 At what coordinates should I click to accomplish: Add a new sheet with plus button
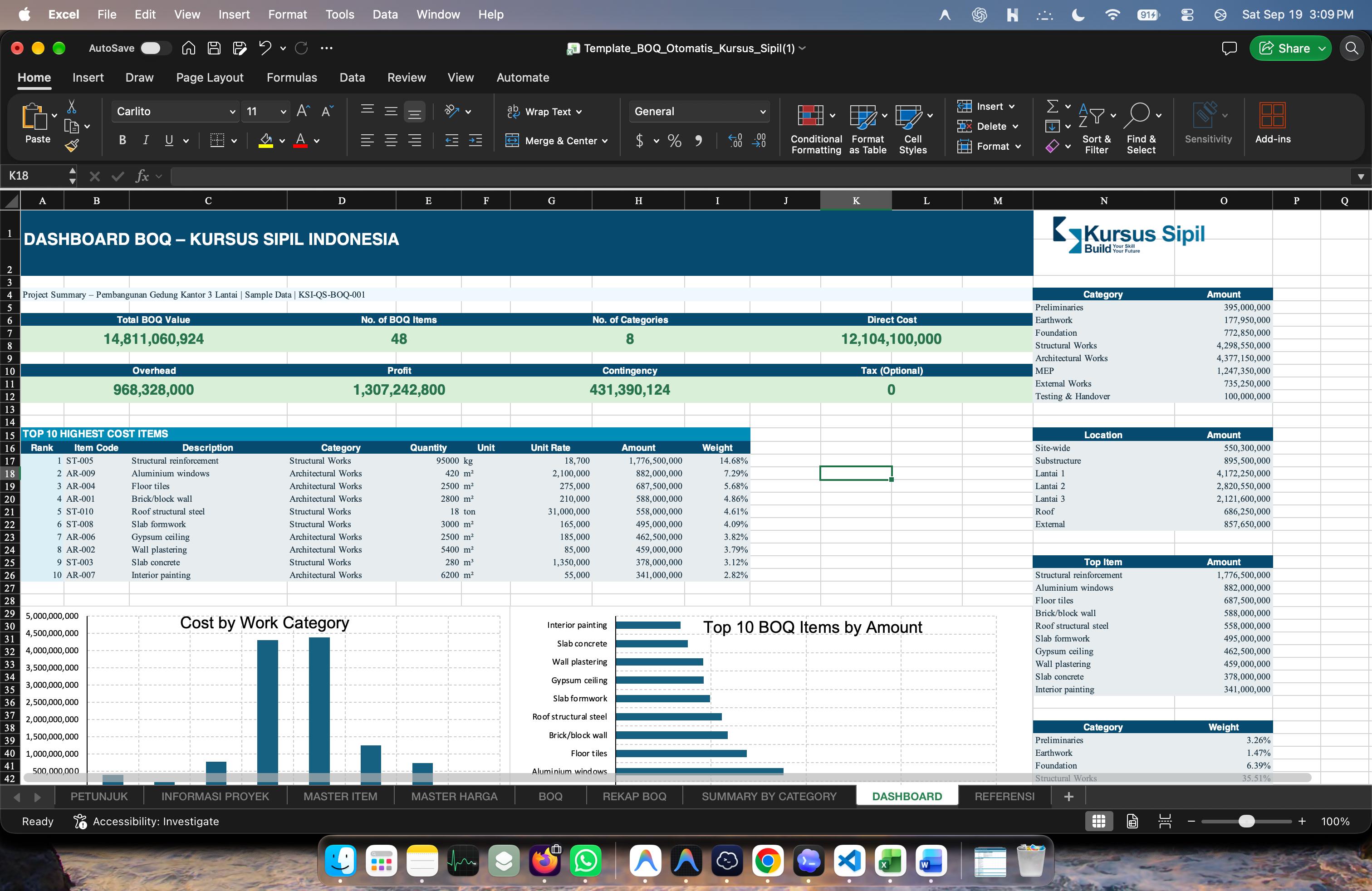(1068, 797)
